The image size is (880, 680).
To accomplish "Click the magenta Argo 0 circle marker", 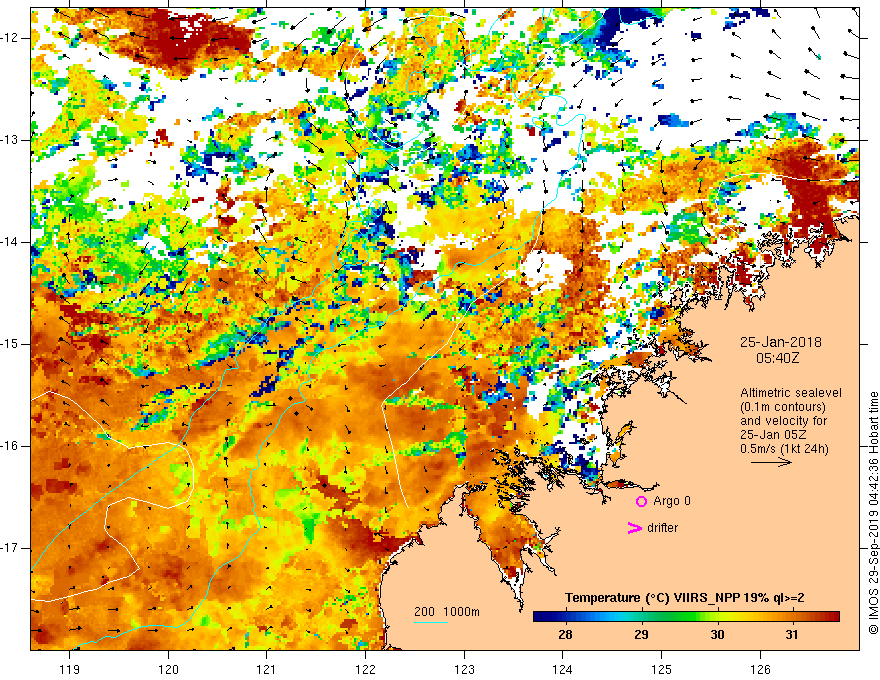I will [641, 501].
